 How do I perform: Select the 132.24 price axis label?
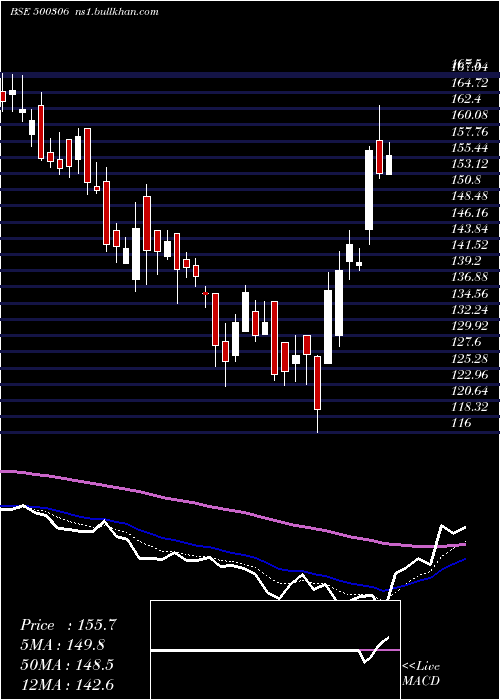[470, 309]
